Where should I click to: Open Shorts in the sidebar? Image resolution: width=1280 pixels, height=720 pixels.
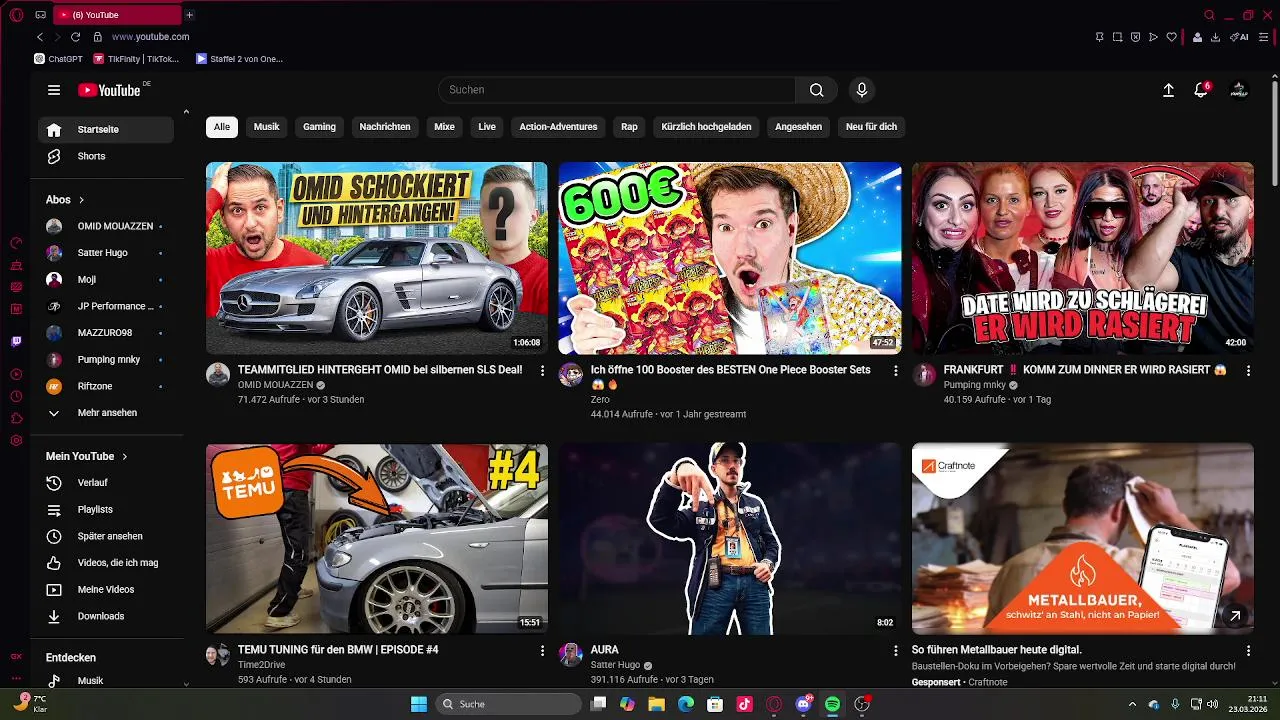[105, 156]
